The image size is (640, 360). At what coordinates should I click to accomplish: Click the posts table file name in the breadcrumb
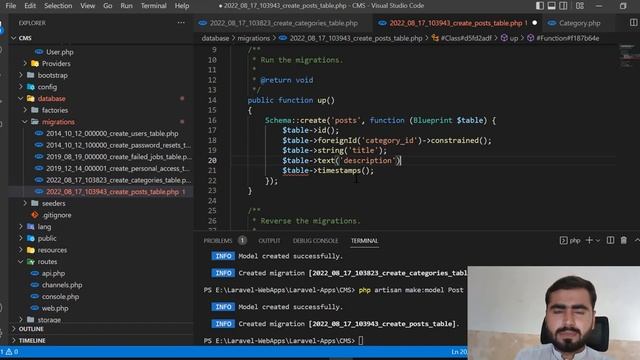point(356,38)
